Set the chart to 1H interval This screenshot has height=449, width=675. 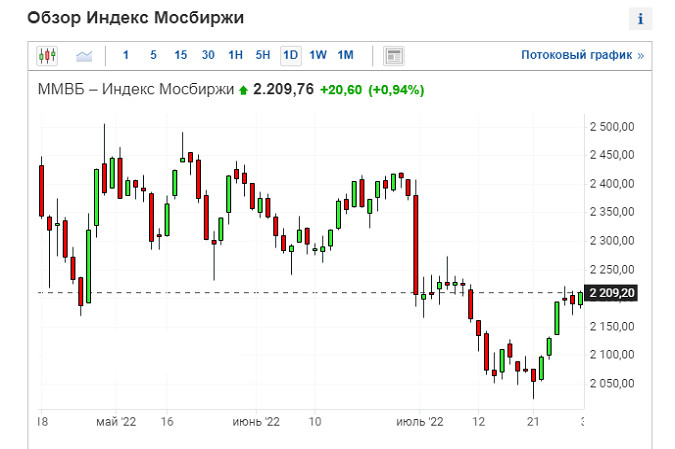pyautogui.click(x=235, y=55)
